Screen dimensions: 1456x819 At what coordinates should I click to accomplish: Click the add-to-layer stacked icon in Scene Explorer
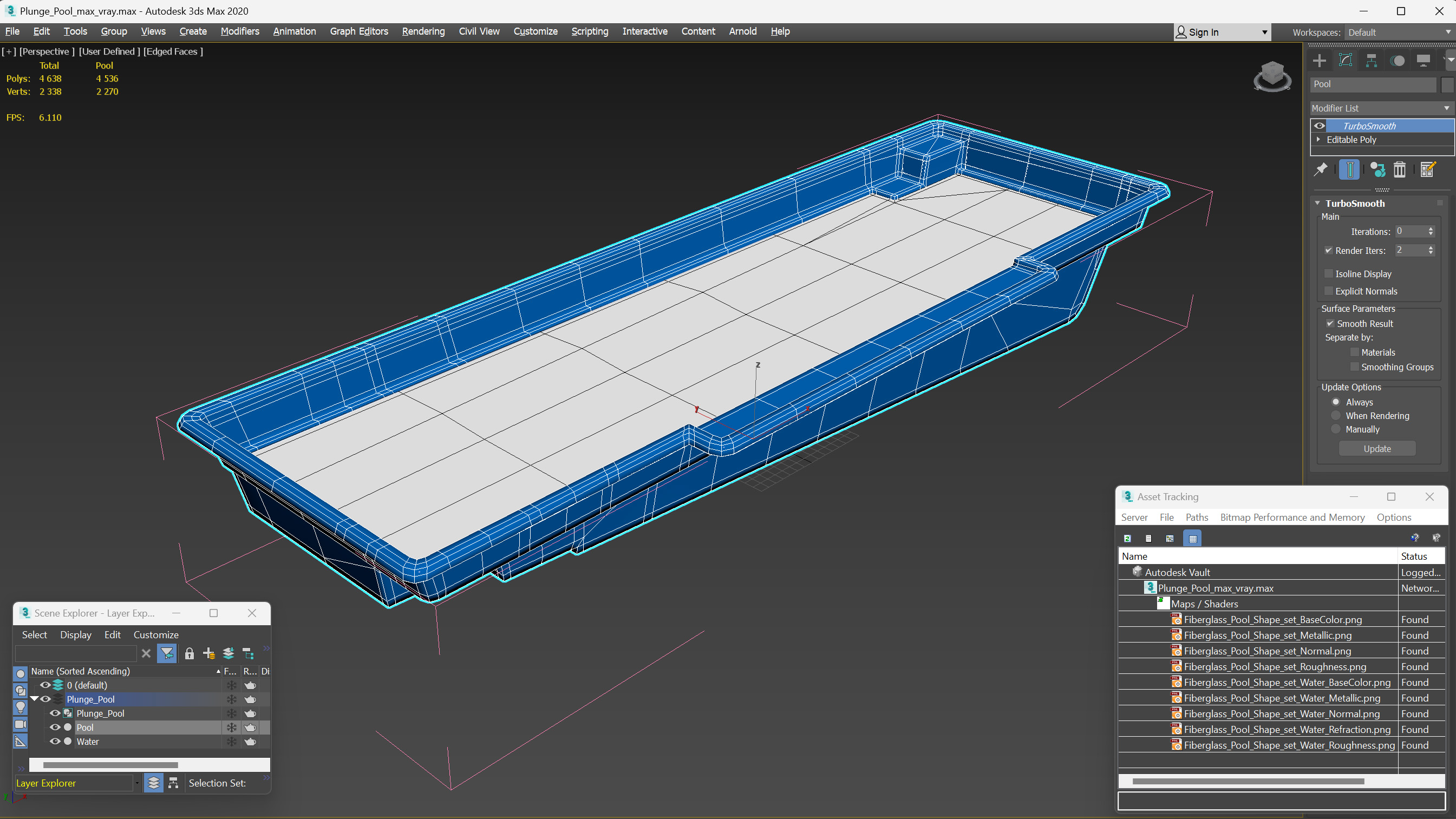click(x=228, y=654)
